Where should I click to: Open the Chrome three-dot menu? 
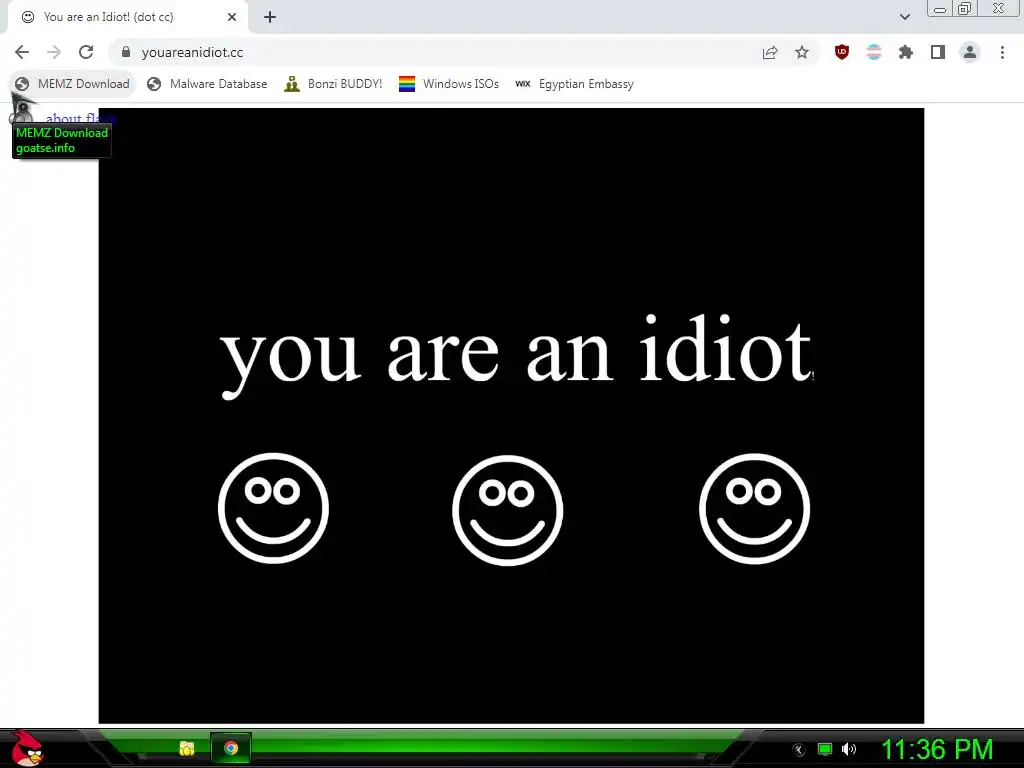coord(1002,52)
